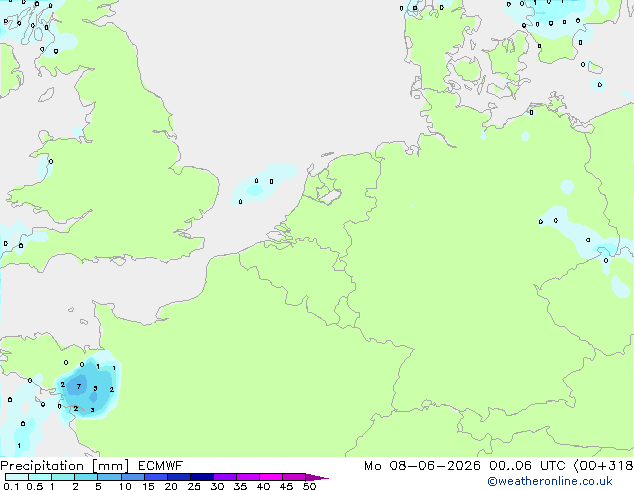Click the above-50 arrow at legend end
634x490 pixels.
(317, 477)
